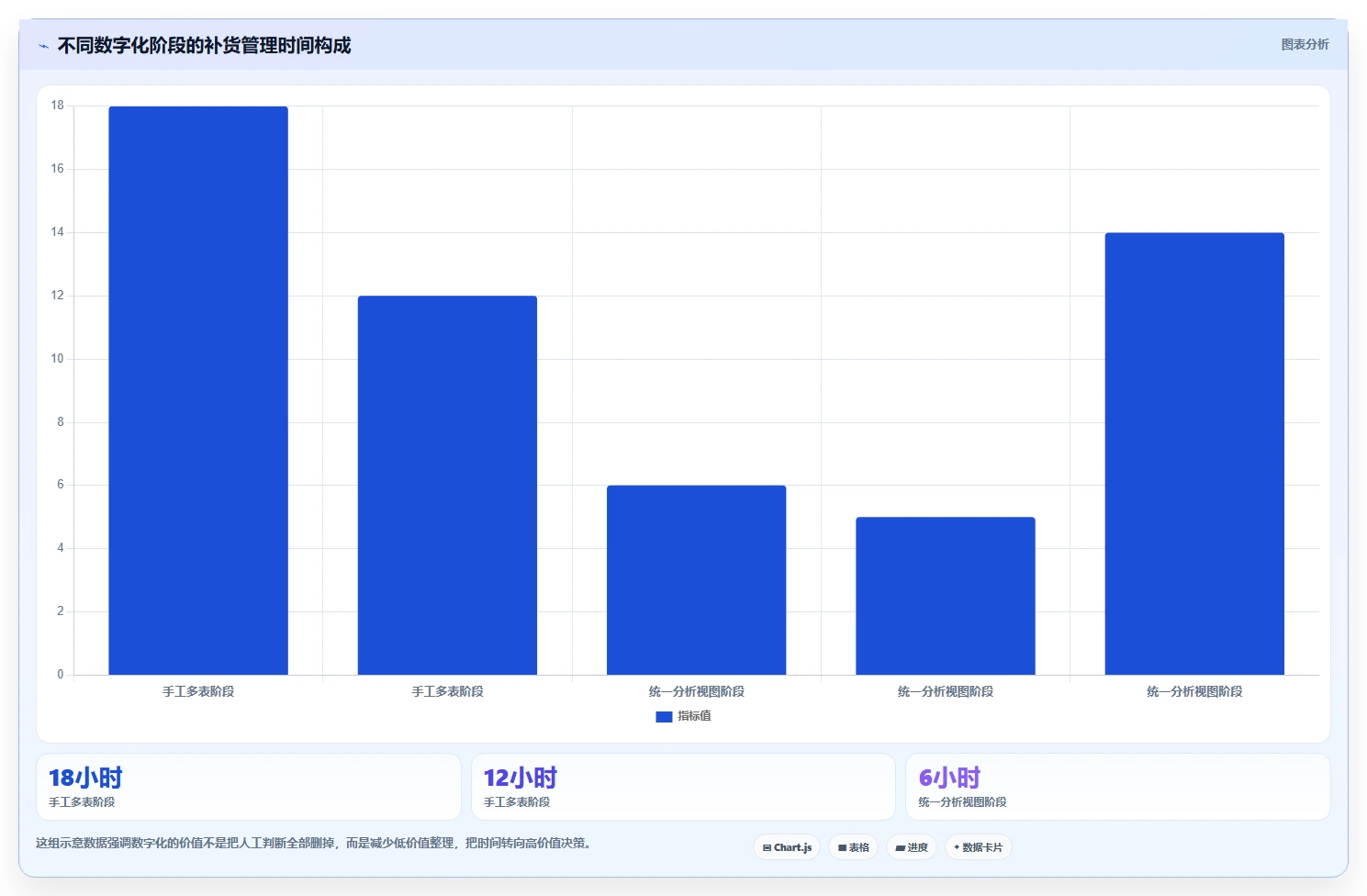The width and height of the screenshot is (1367, 896).
Task: Click the y-axis label 2
Action: (61, 611)
